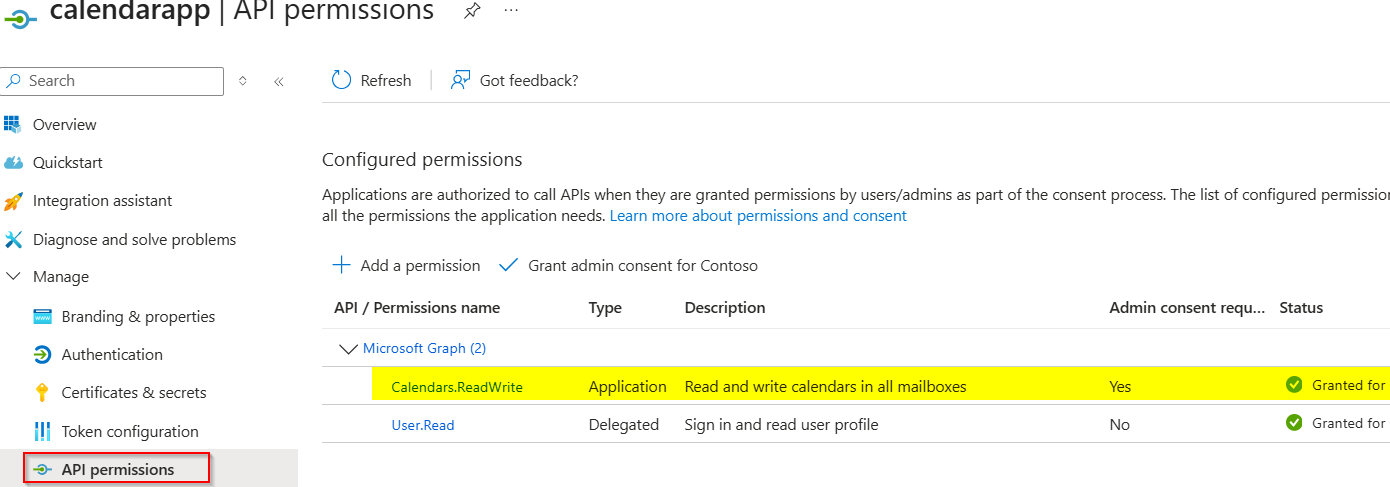This screenshot has height=487, width=1390.
Task: Click the Diagnose and solve problems wrench icon
Action: pyautogui.click(x=13, y=239)
